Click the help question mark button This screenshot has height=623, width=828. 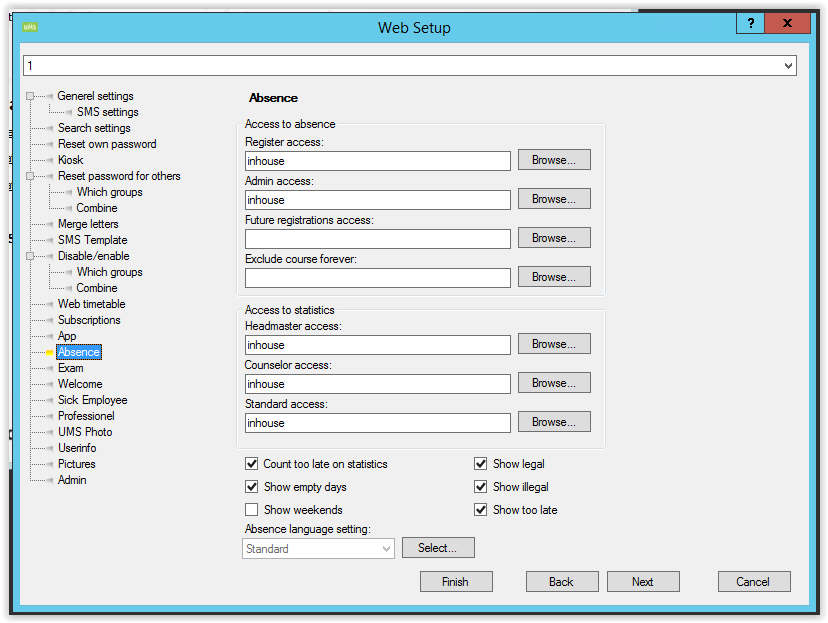(x=750, y=24)
